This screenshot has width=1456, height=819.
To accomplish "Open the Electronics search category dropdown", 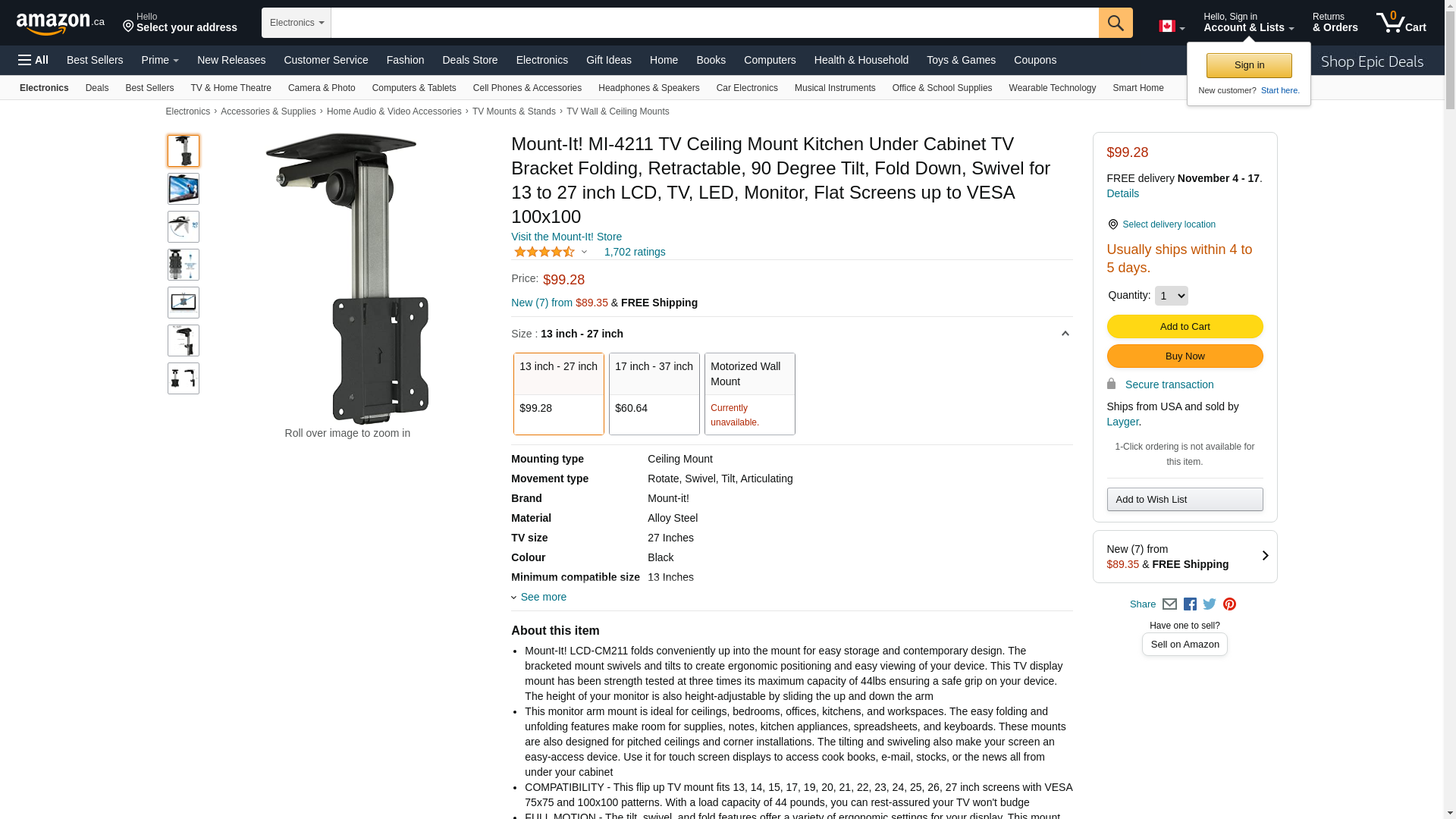I will 297,23.
